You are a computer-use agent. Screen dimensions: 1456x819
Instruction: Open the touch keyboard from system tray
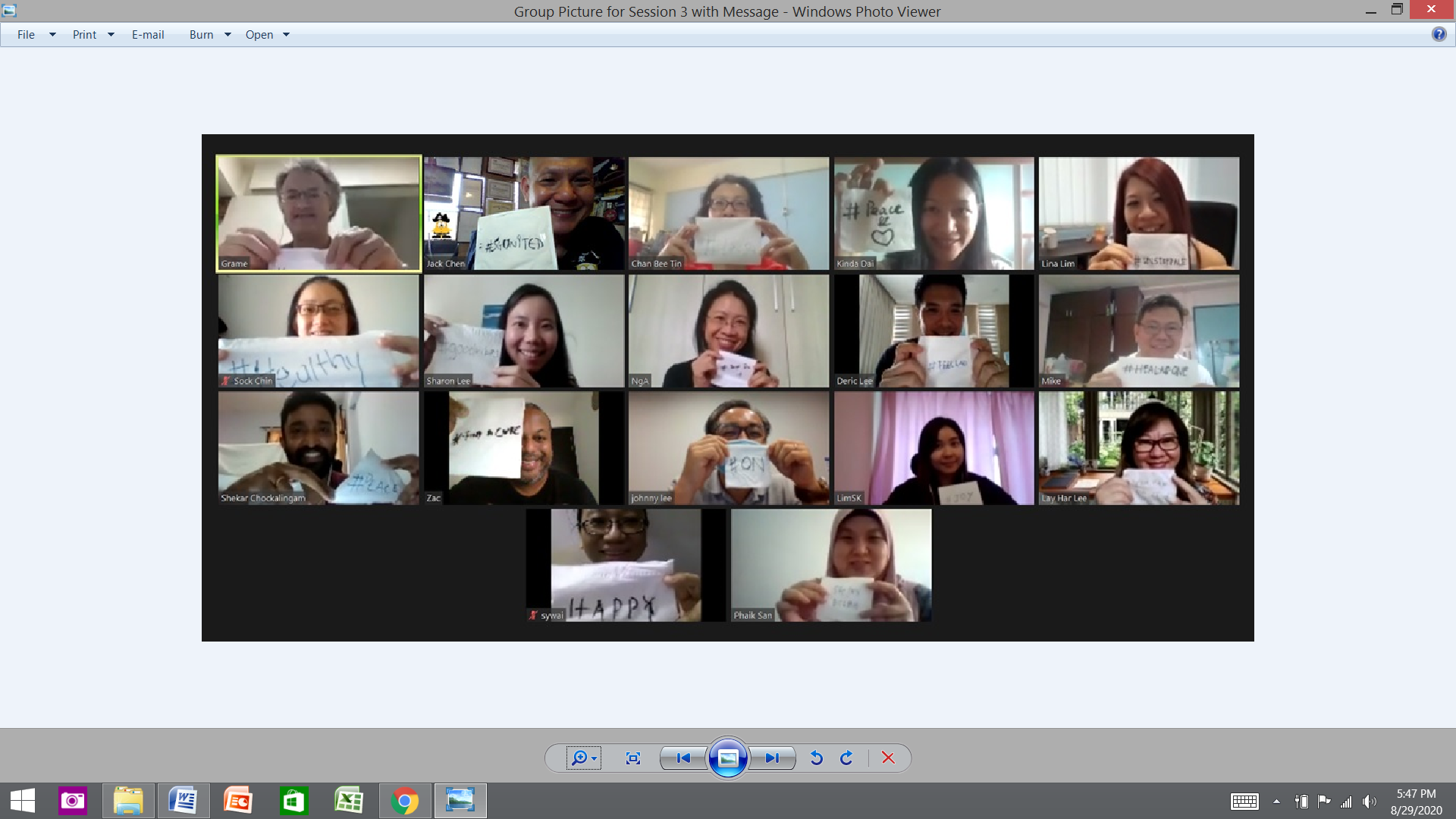tap(1244, 800)
